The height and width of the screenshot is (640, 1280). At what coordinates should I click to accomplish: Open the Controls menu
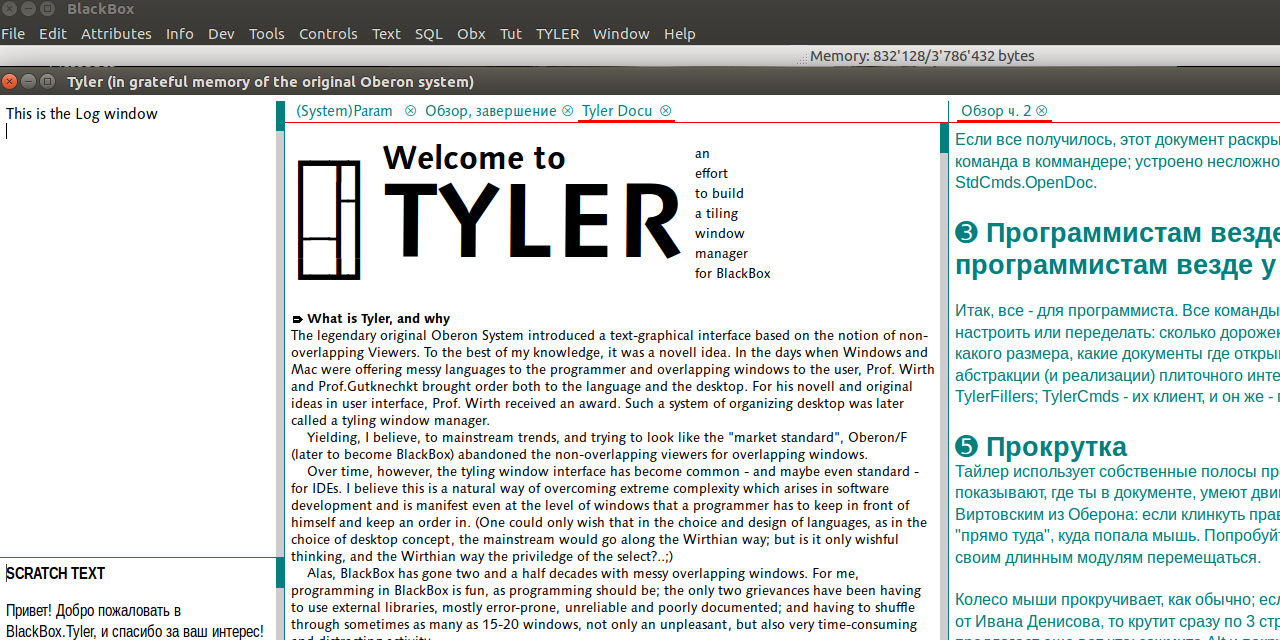(328, 33)
